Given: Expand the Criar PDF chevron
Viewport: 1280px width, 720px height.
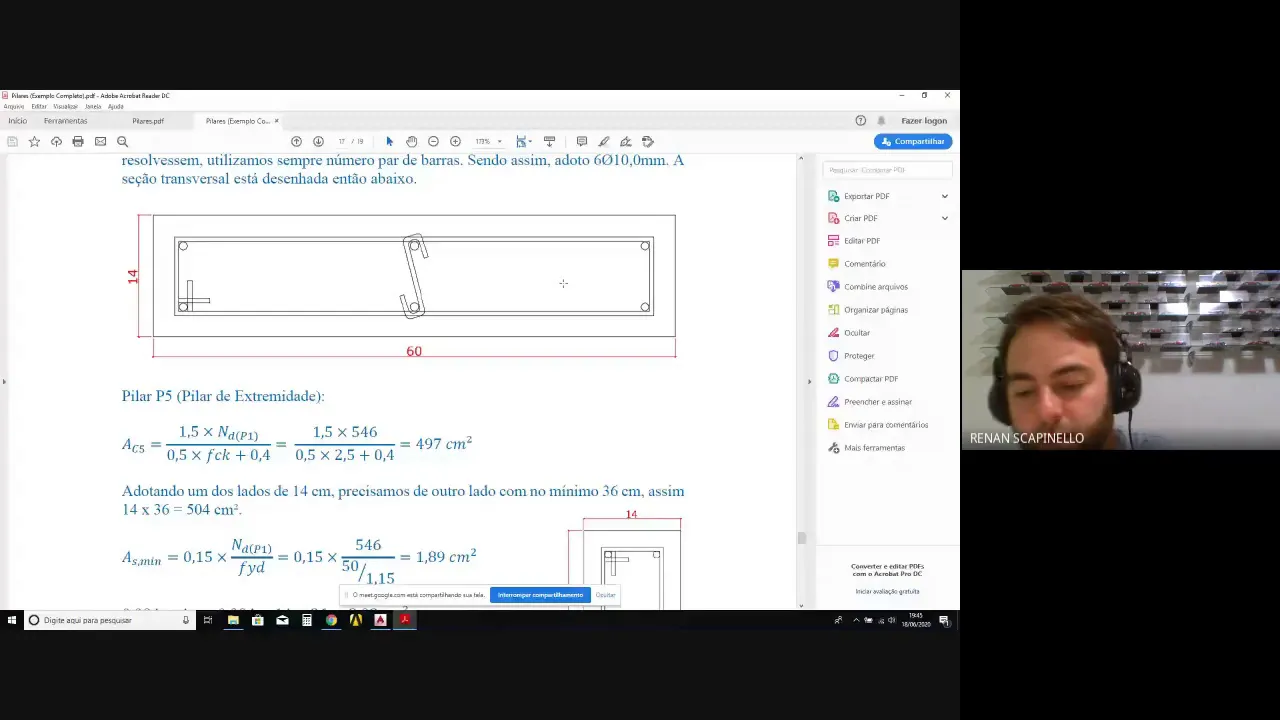Looking at the screenshot, I should [x=944, y=218].
